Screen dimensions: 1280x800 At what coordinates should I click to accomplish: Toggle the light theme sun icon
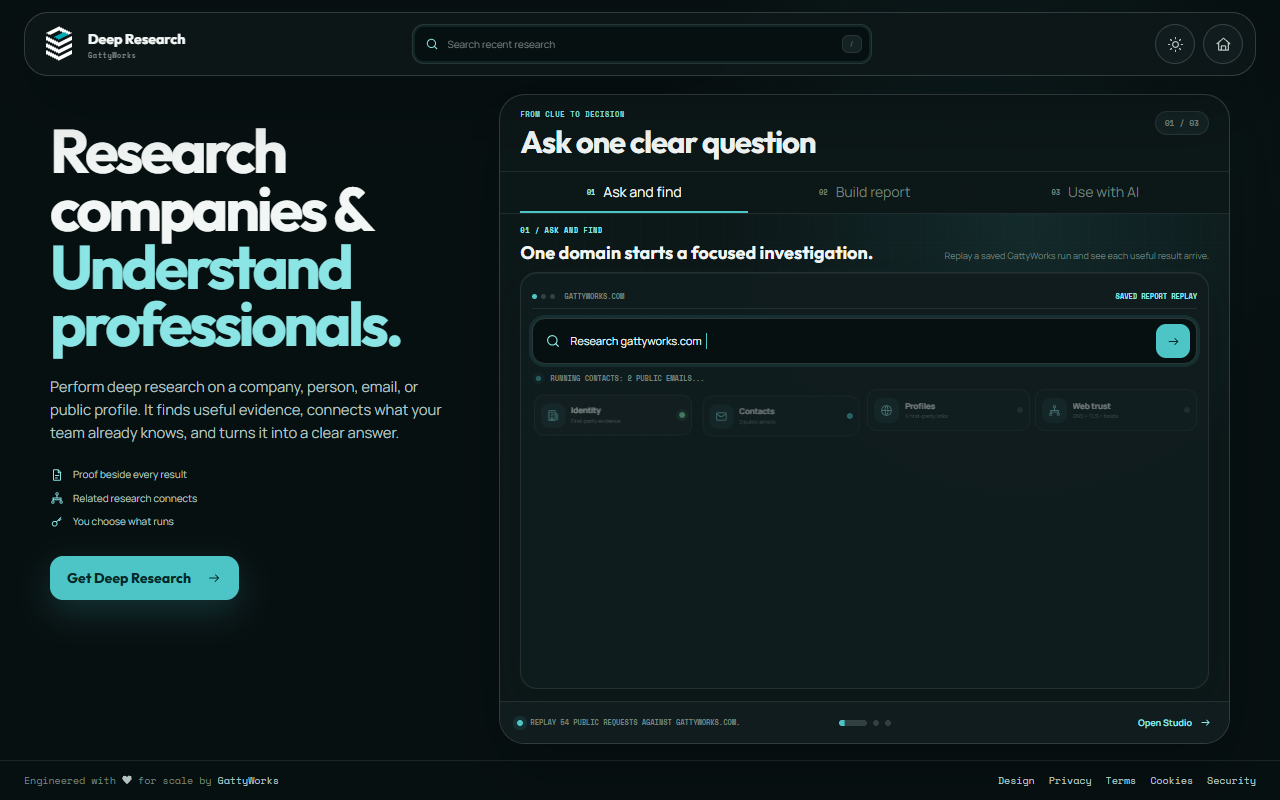1175,44
